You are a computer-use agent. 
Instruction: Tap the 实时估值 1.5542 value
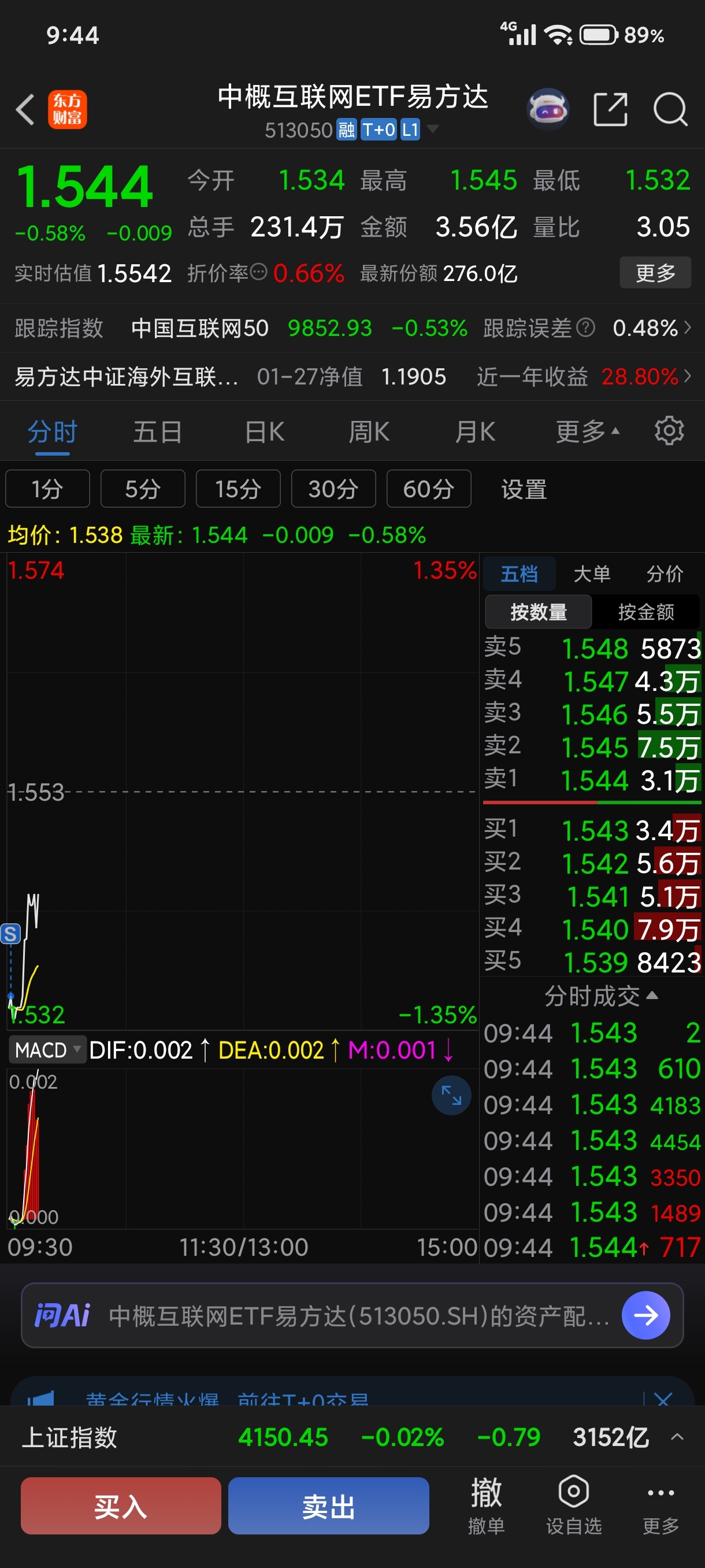(x=135, y=273)
